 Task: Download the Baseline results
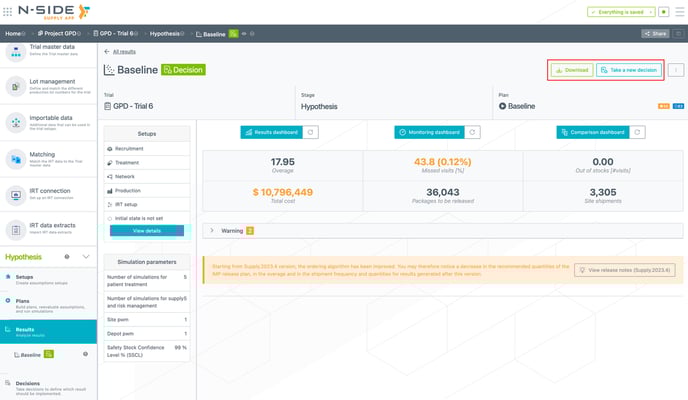tap(571, 71)
